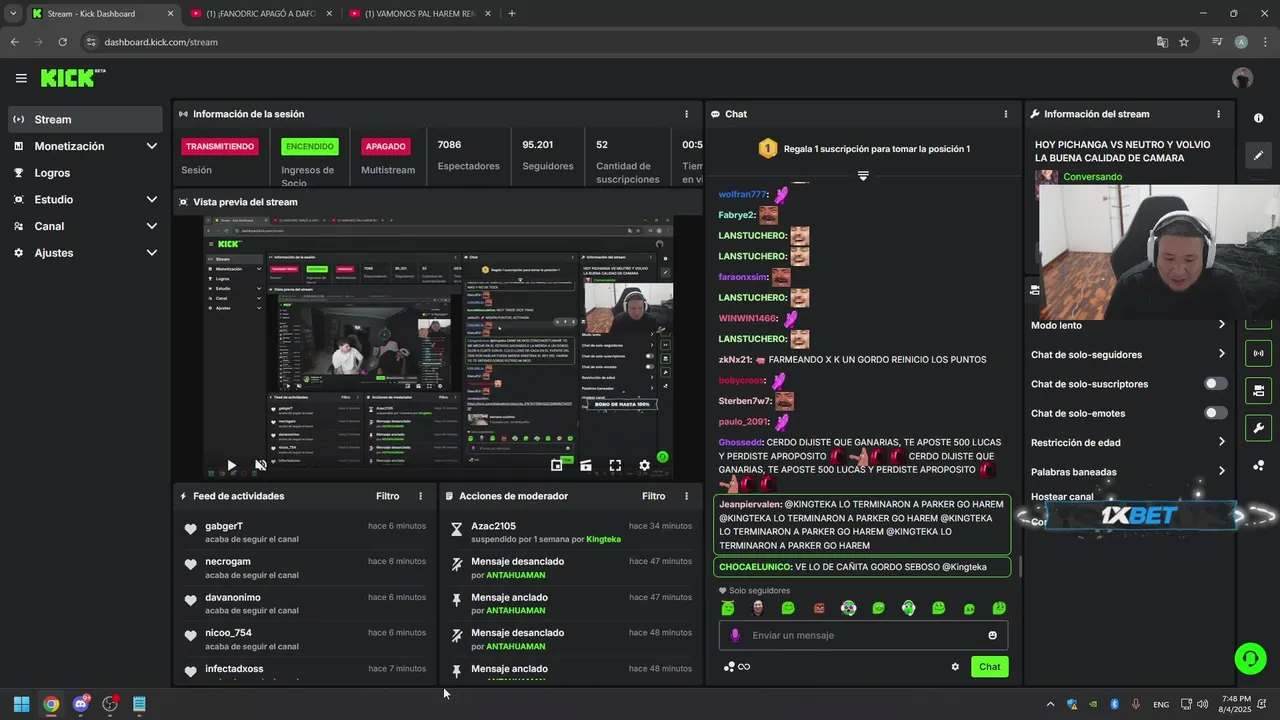Open the hamburger menu beside Kick logo

click(x=21, y=78)
